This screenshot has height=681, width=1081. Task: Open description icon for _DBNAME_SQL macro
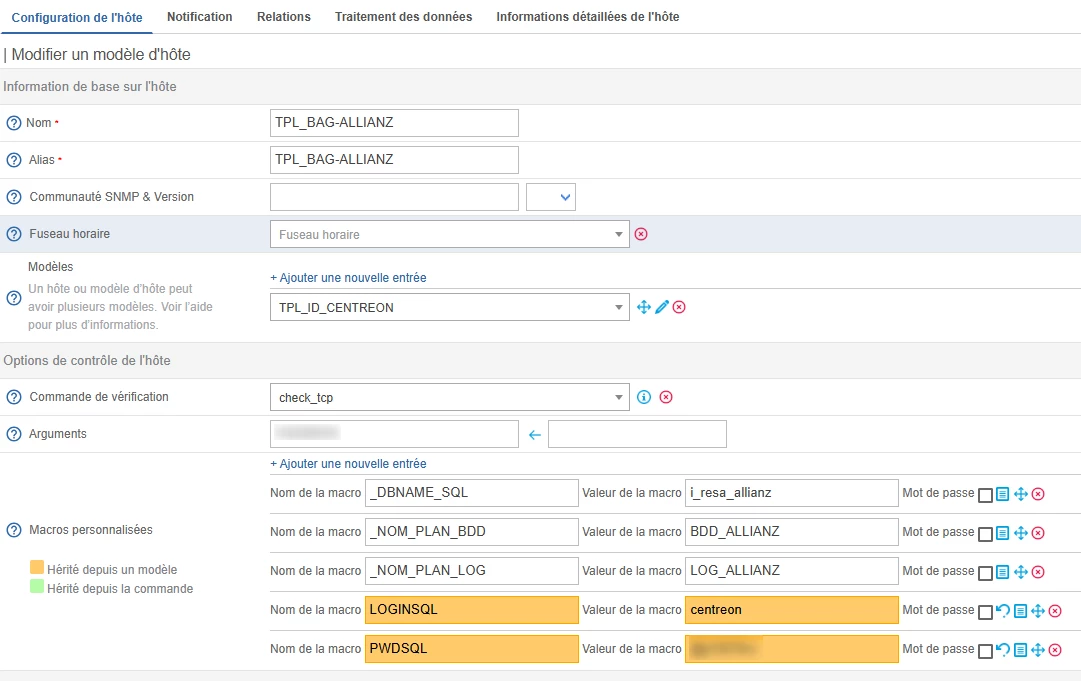coord(1003,494)
